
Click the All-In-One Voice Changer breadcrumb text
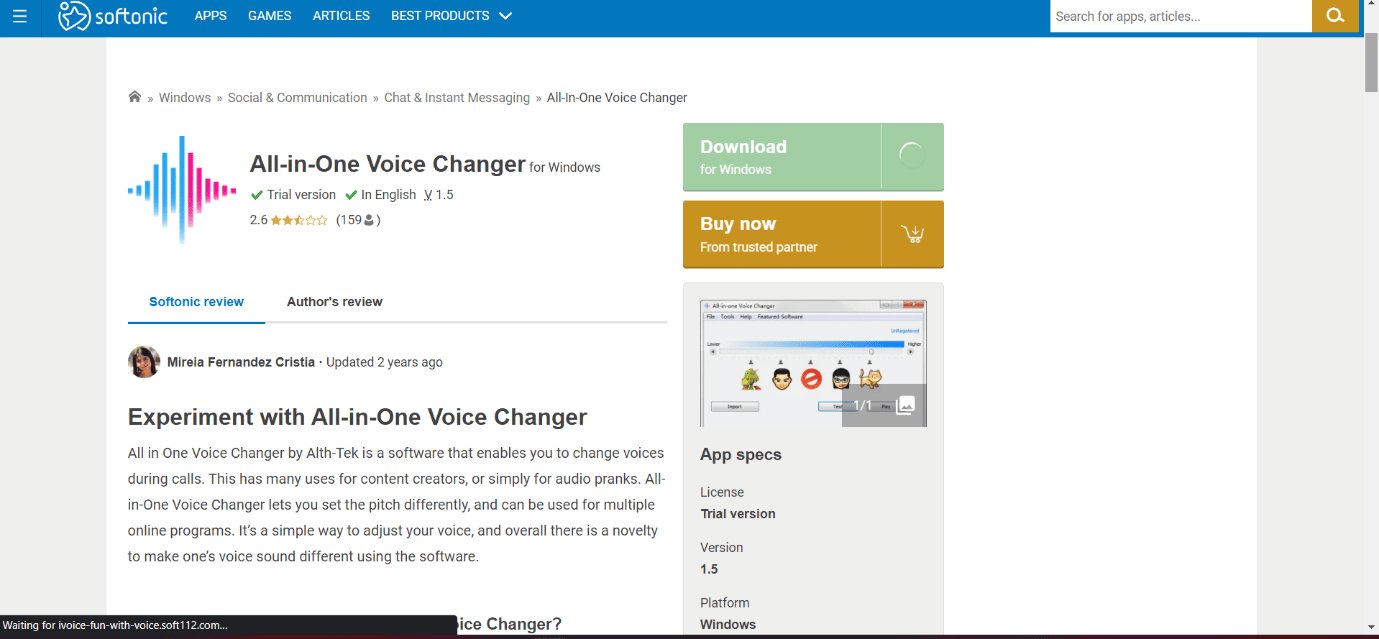(x=617, y=98)
